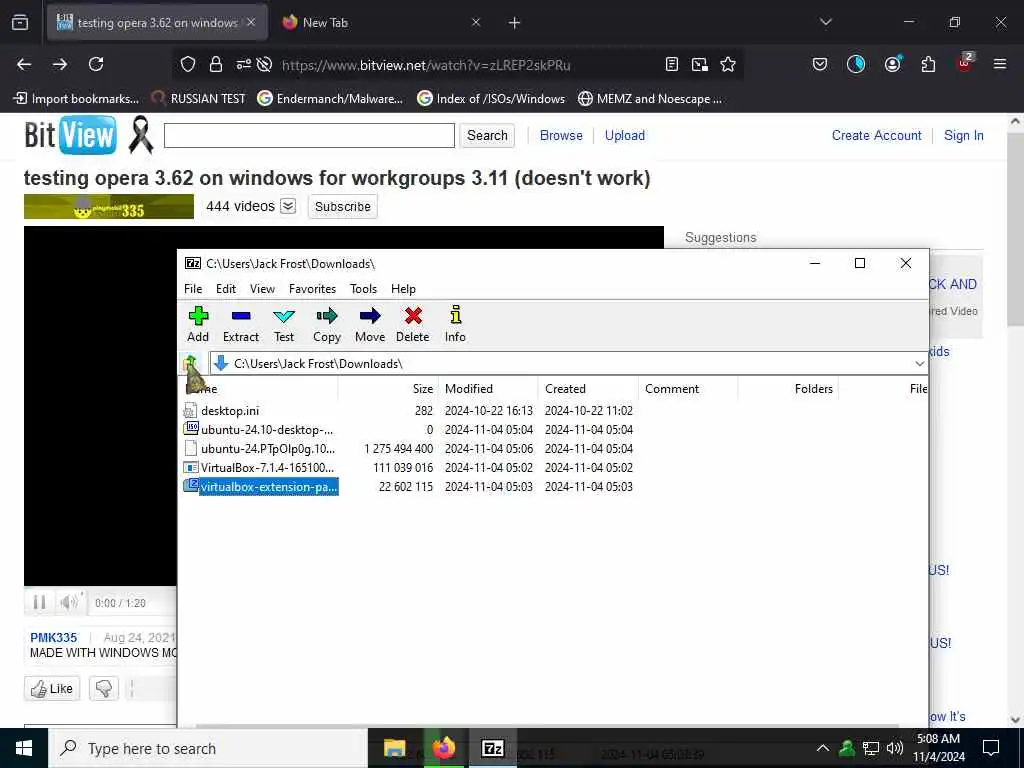Click the Add toolbar icon in 7-Zip
Viewport: 1024px width, 768px height.
pyautogui.click(x=198, y=317)
